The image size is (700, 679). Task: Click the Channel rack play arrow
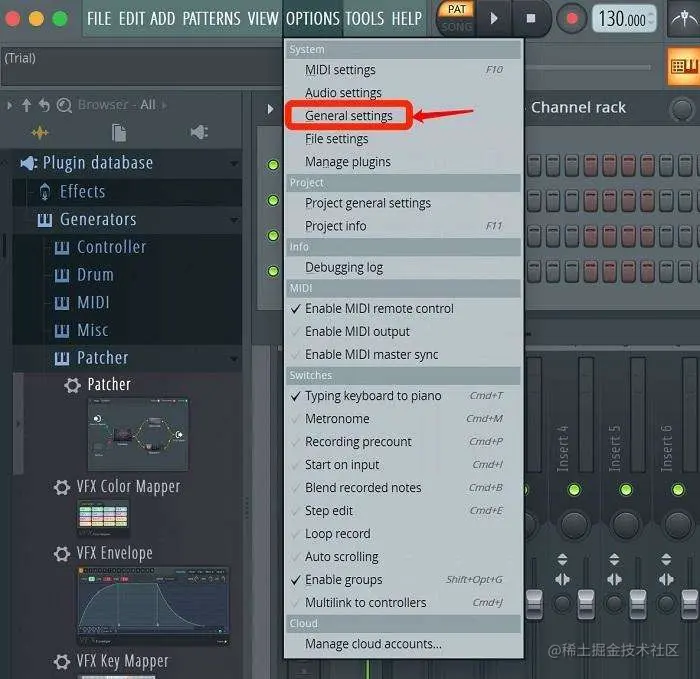click(x=270, y=109)
